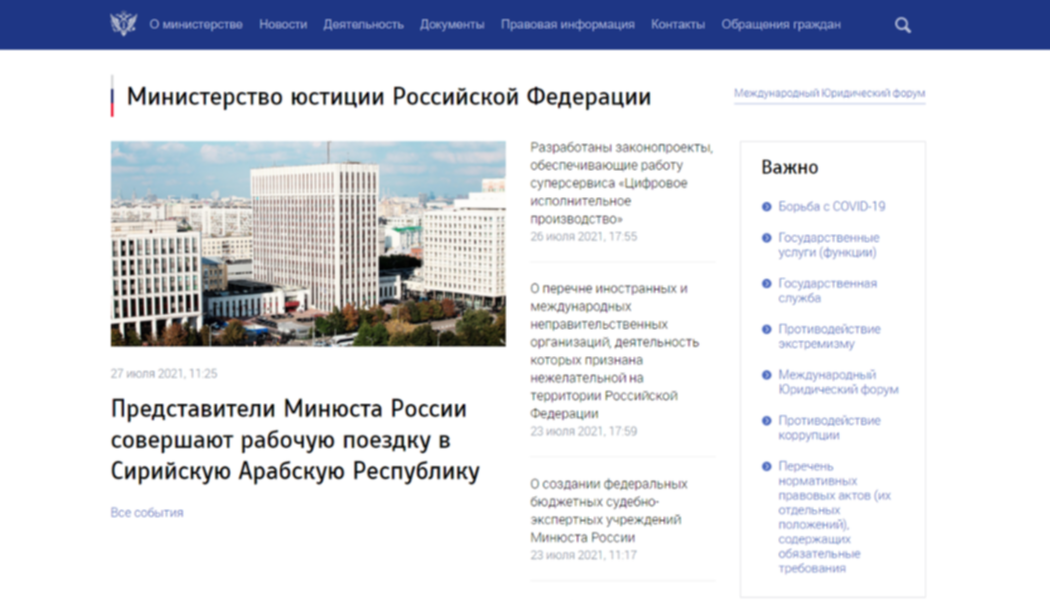Click bullet icon beside 'Государственные услуги'
This screenshot has width=1050, height=600.
coord(767,238)
